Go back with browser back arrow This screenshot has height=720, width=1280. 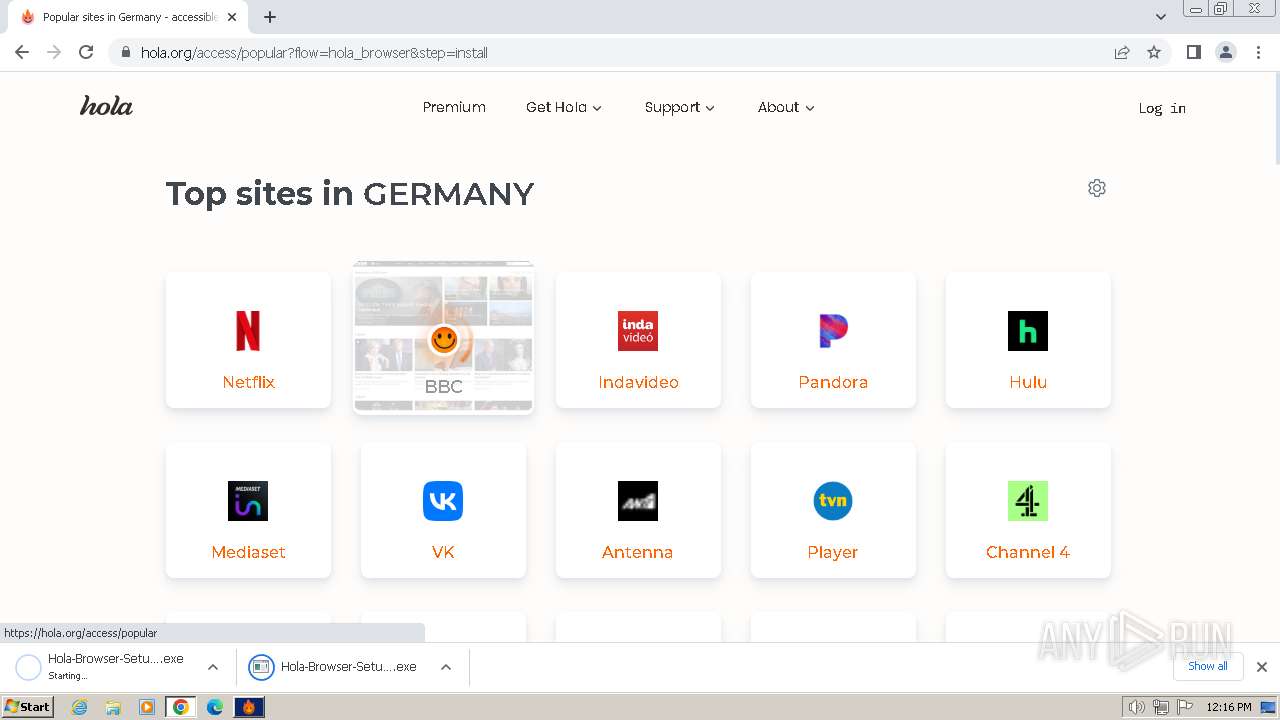(x=22, y=52)
